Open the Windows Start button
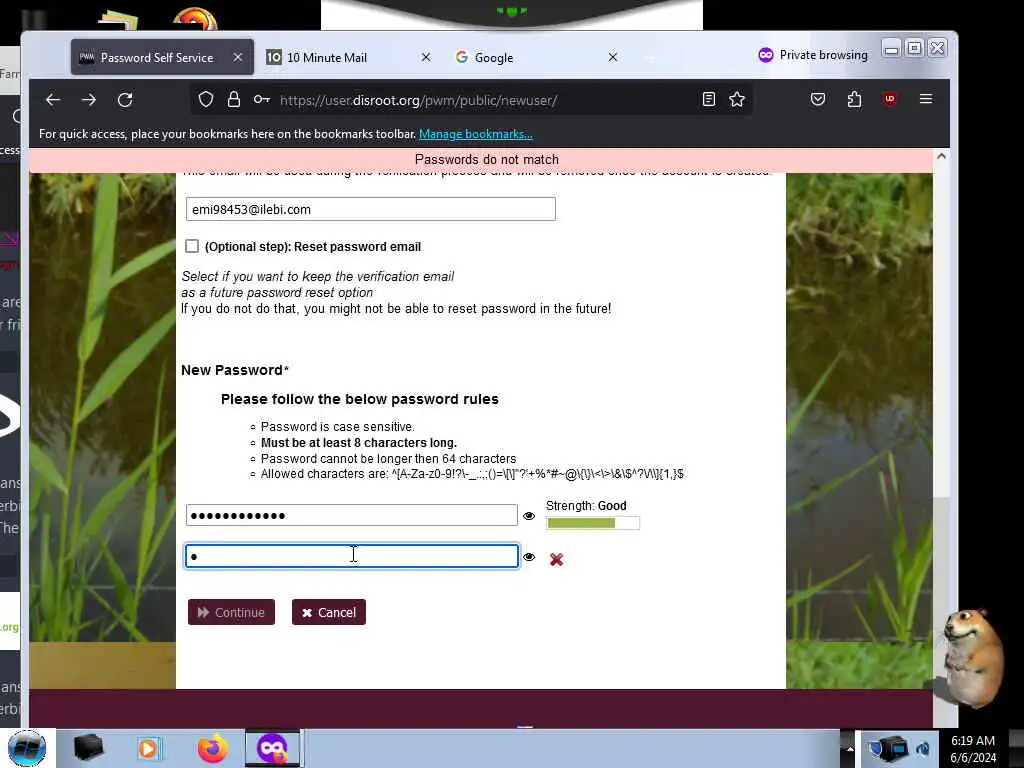The width and height of the screenshot is (1024, 768). [27, 748]
